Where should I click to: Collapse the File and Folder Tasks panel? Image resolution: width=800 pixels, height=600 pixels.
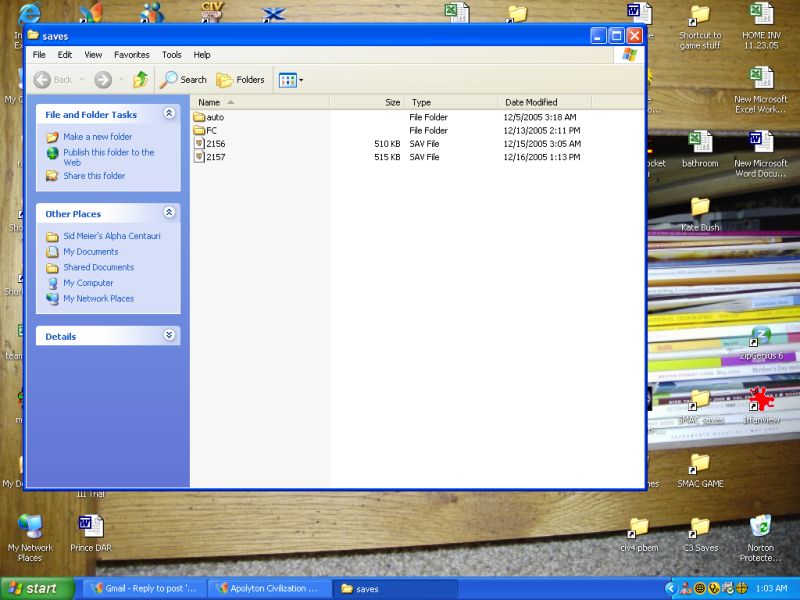tap(169, 114)
